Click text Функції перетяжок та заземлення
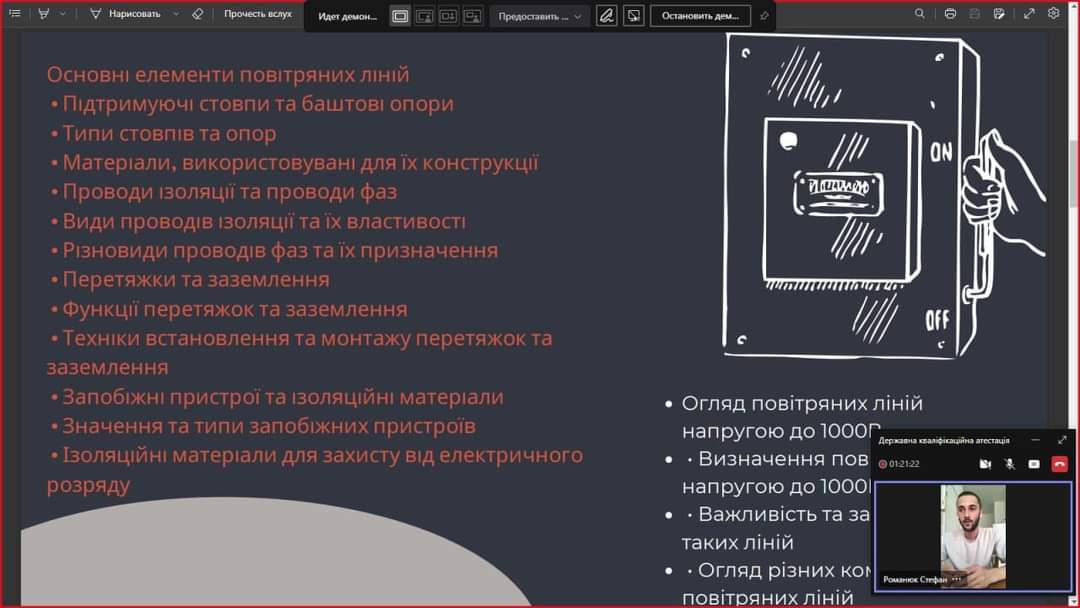The image size is (1080, 608). click(x=235, y=308)
